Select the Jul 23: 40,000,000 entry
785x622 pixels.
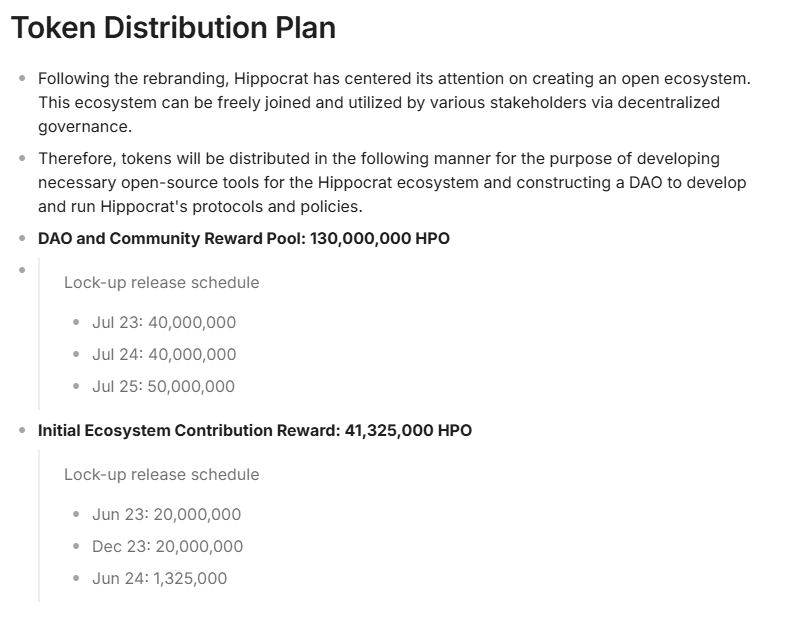click(x=164, y=323)
